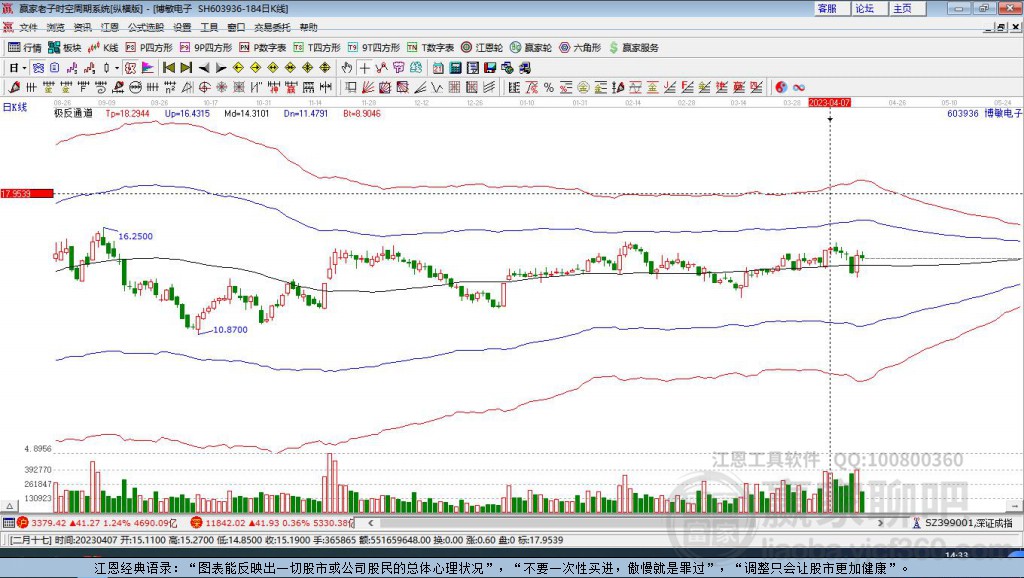The height and width of the screenshot is (578, 1024).
Task: Expand the 日 period dropdown
Action: coord(22,68)
